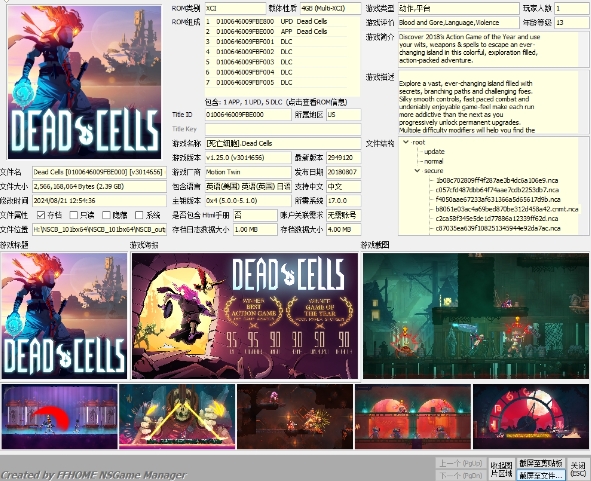Click 收起图片区域 collapse image area button

click(x=501, y=469)
